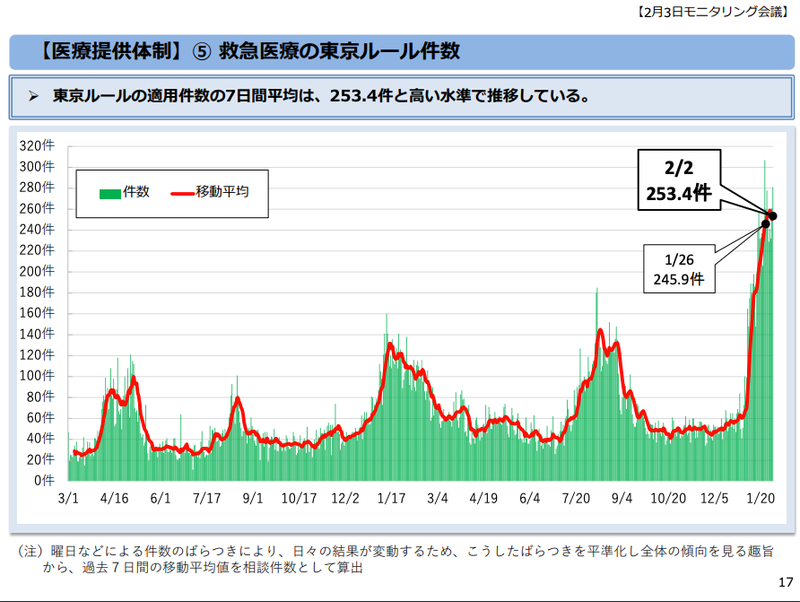Click the 6/4 x-axis date label
Image resolution: width=800 pixels, height=602 pixels.
click(x=530, y=498)
